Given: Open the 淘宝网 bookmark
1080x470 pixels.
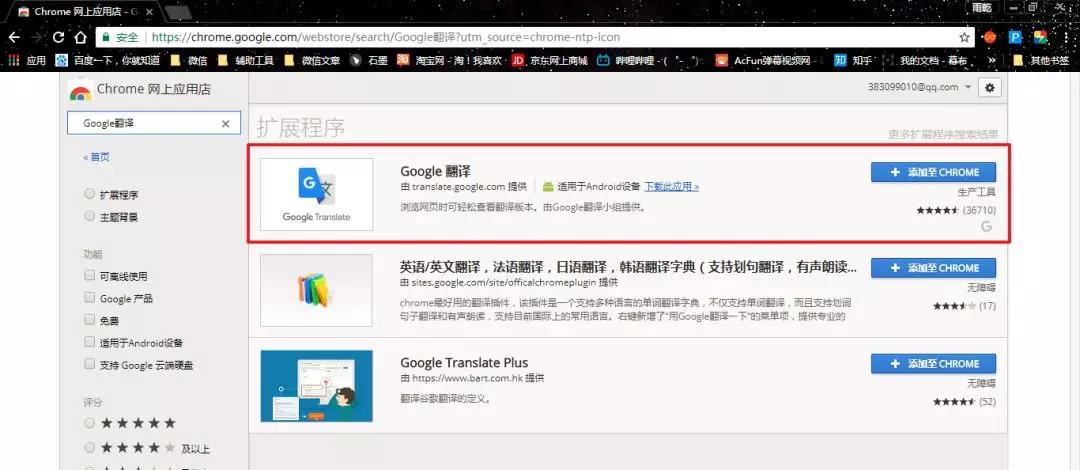Looking at the screenshot, I should (x=450, y=61).
